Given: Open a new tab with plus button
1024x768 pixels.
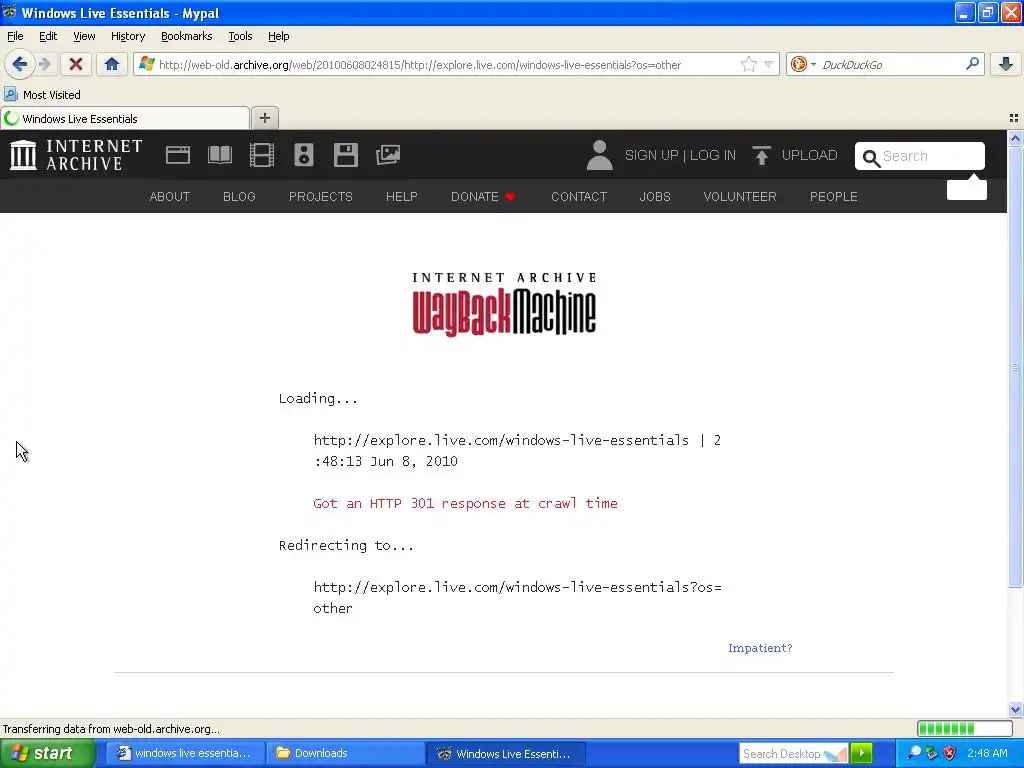Looking at the screenshot, I should (x=264, y=118).
